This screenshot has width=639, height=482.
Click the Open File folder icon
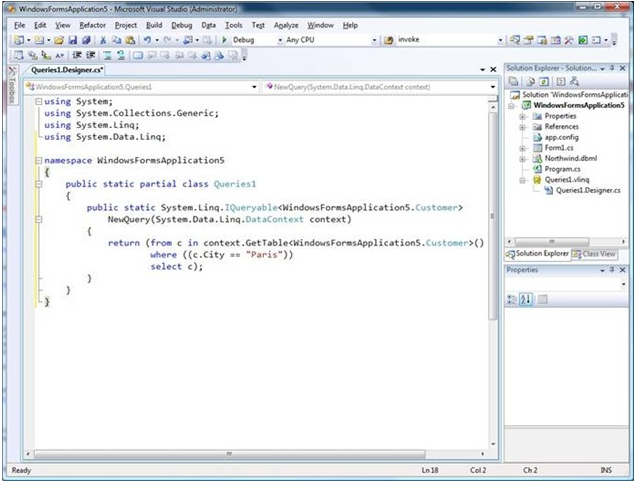[59, 40]
